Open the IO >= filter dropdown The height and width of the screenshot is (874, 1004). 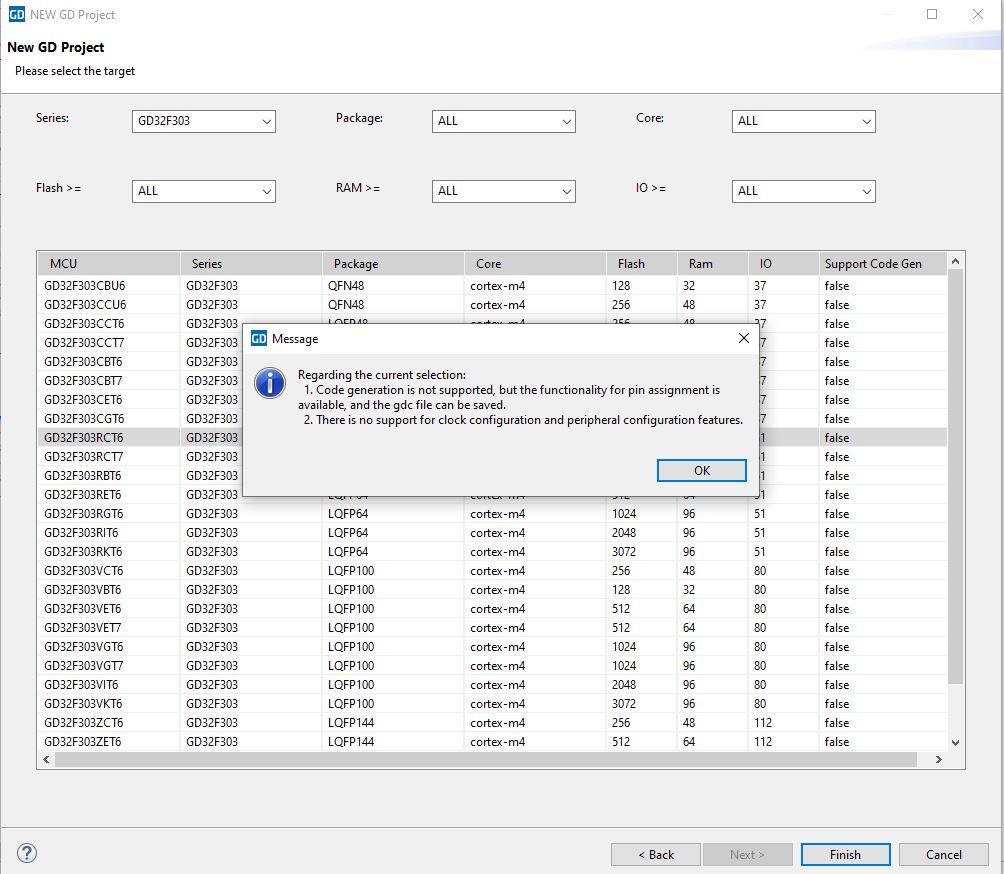click(803, 191)
